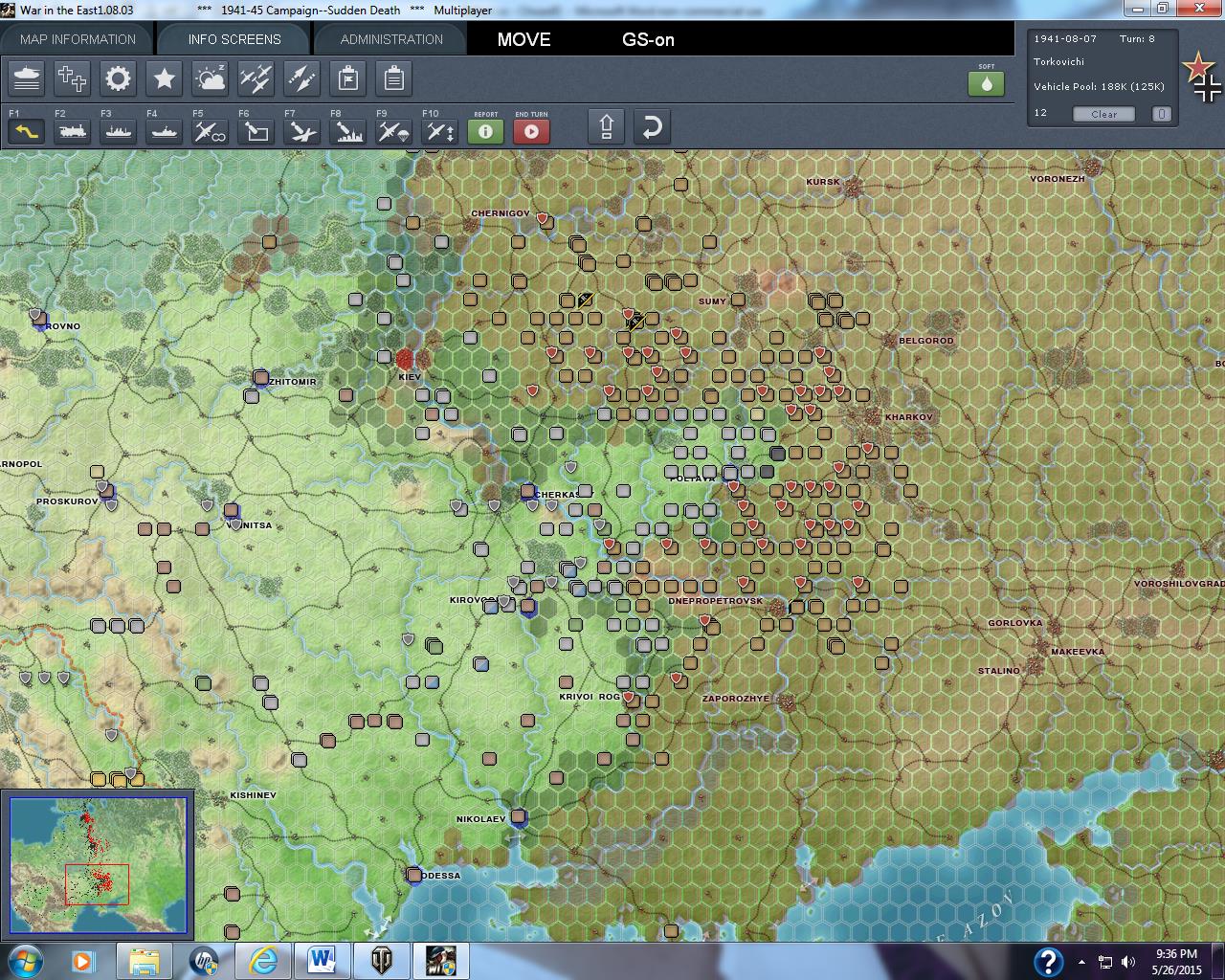The height and width of the screenshot is (980, 1225).
Task: Click the Belgorod city label on map
Action: pyautogui.click(x=925, y=340)
